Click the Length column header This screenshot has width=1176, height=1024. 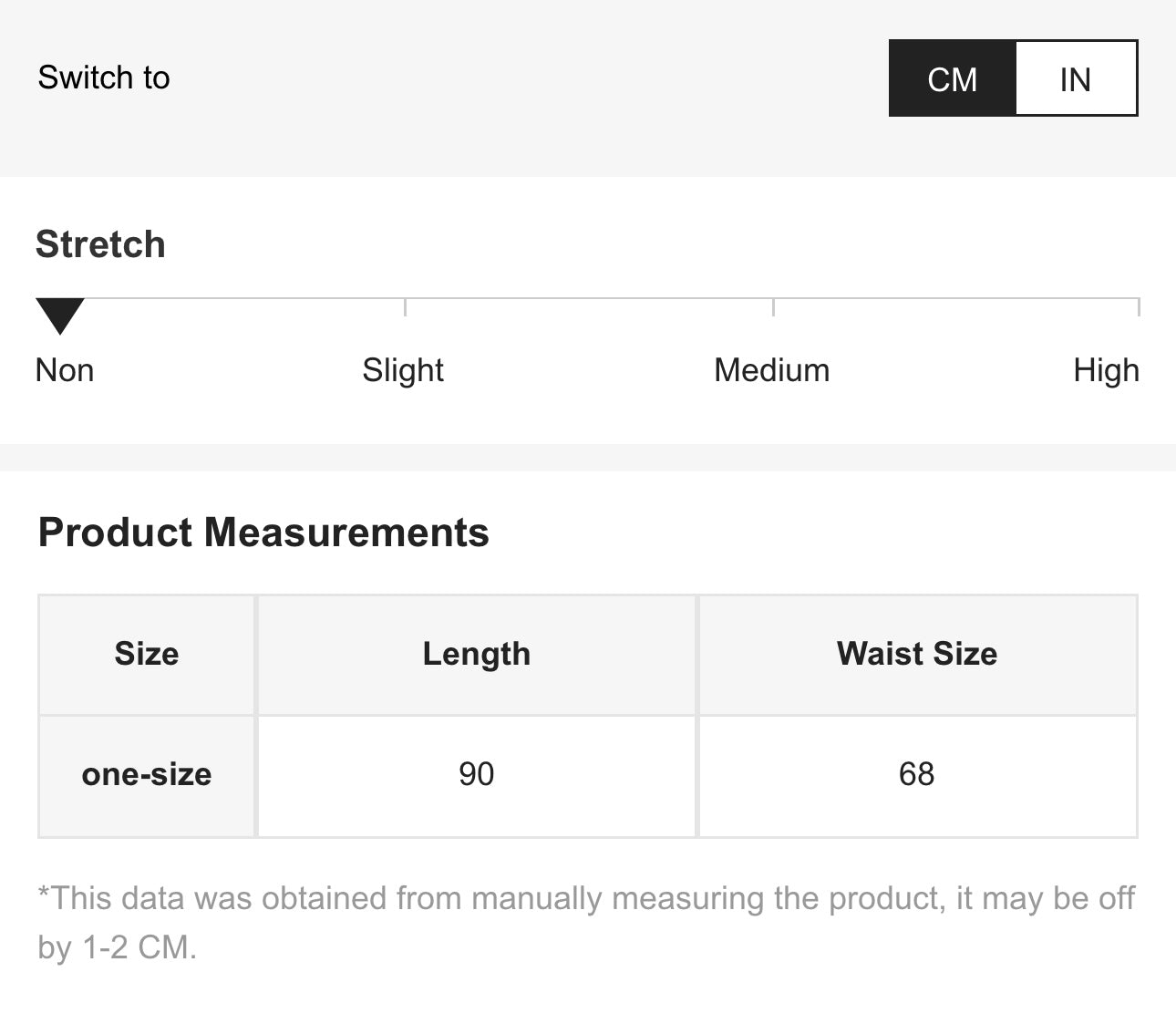click(x=476, y=654)
